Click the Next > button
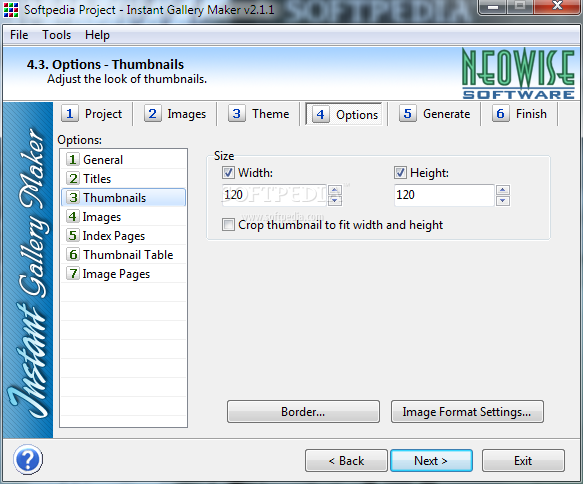 pos(431,461)
